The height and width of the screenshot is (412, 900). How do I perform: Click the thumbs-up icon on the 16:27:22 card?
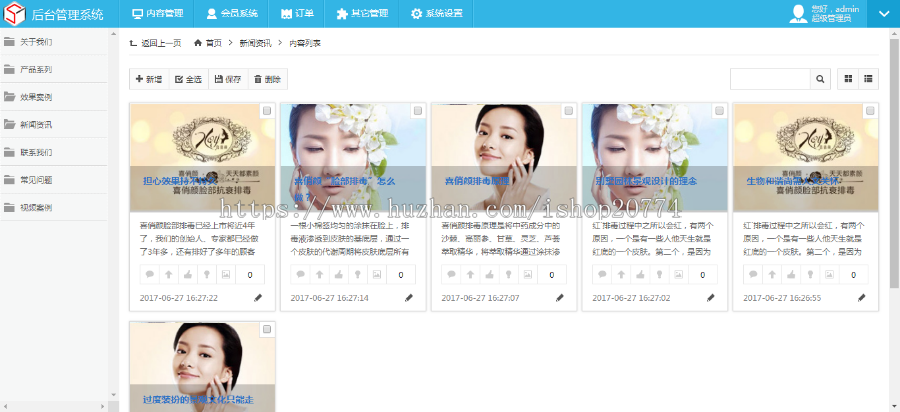coord(188,275)
